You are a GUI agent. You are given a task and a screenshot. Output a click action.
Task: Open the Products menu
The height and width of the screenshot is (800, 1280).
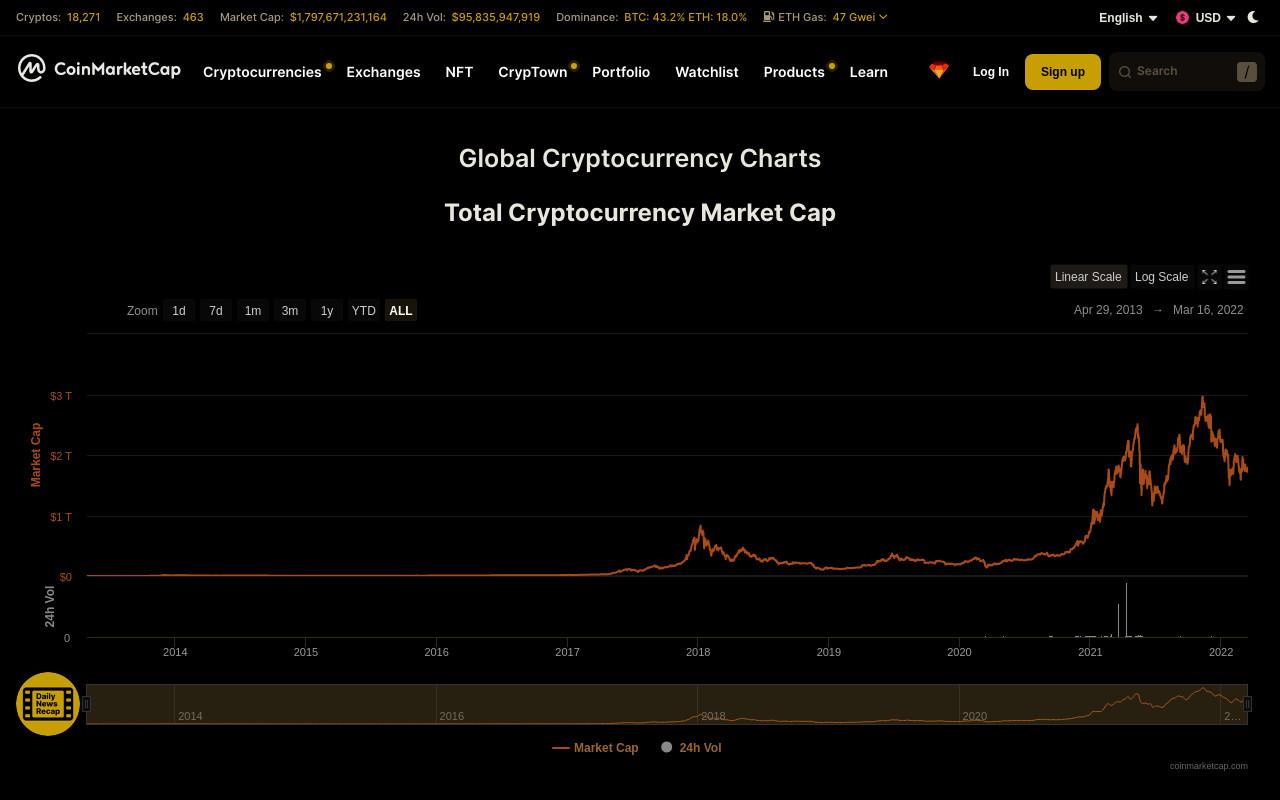[x=794, y=72]
